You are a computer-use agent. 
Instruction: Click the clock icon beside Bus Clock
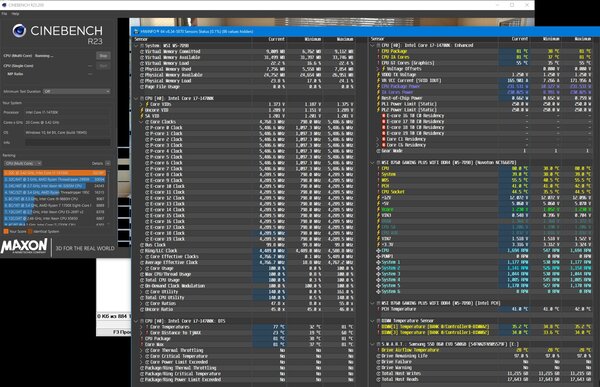[x=142, y=245]
